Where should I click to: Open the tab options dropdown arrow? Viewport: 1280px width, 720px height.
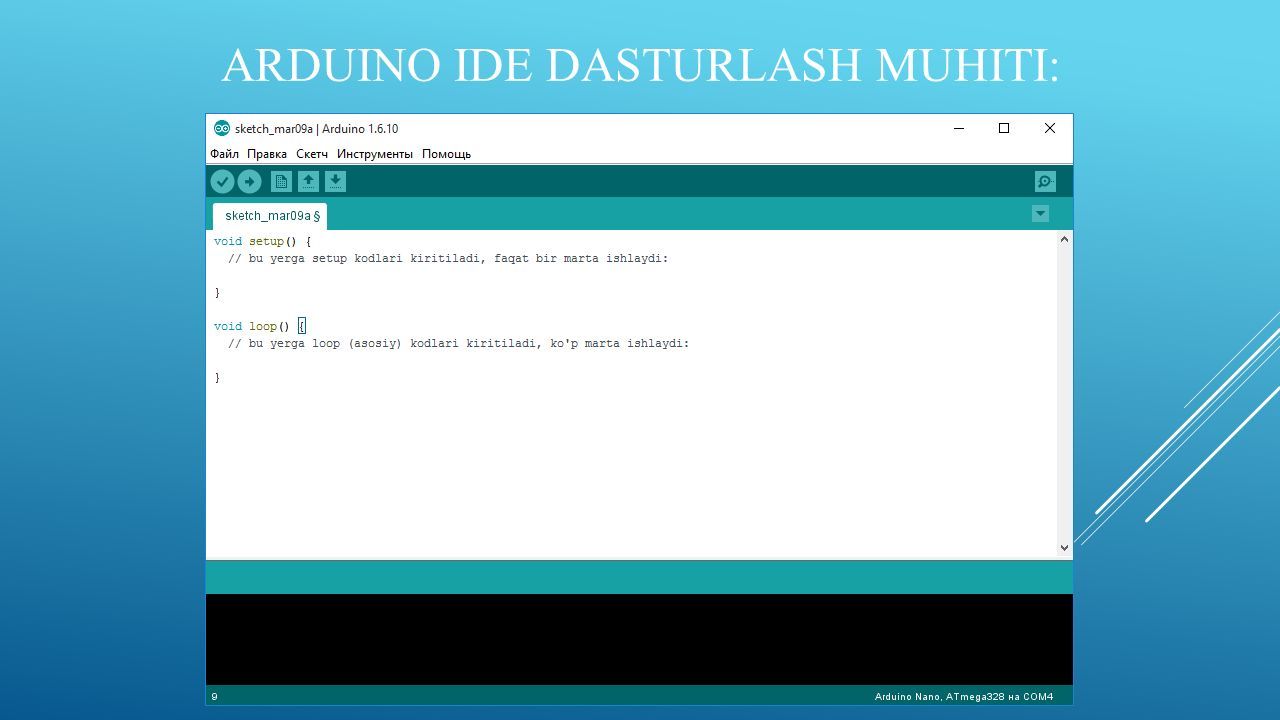(1040, 214)
